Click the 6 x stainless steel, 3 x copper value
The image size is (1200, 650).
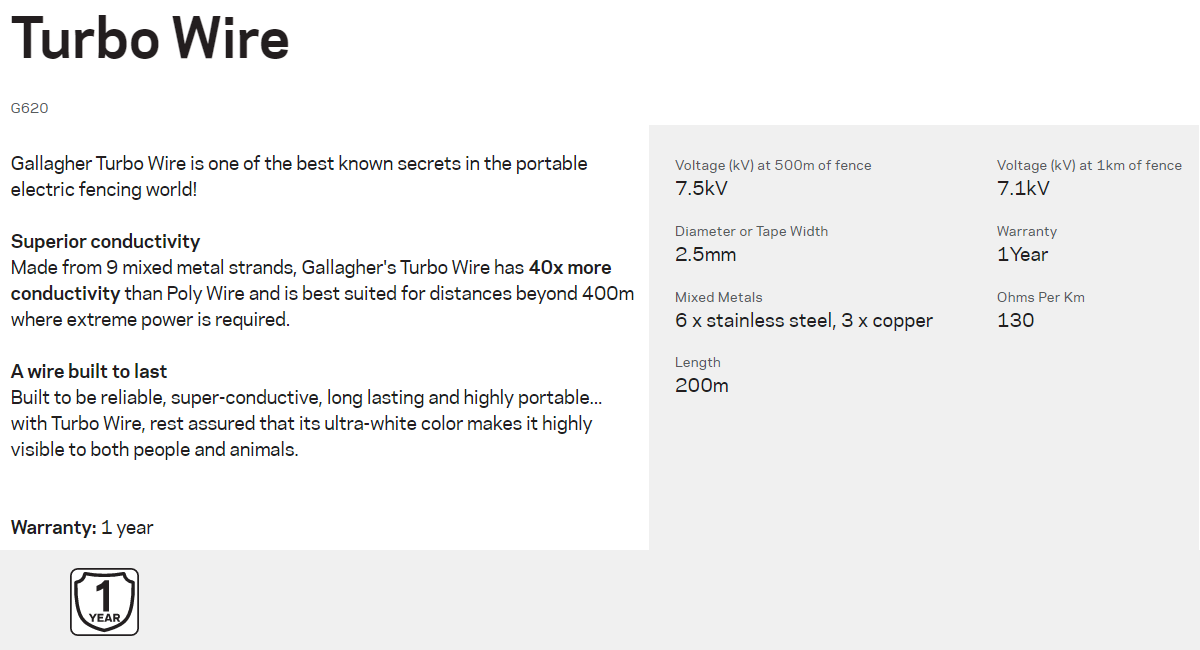coord(804,320)
